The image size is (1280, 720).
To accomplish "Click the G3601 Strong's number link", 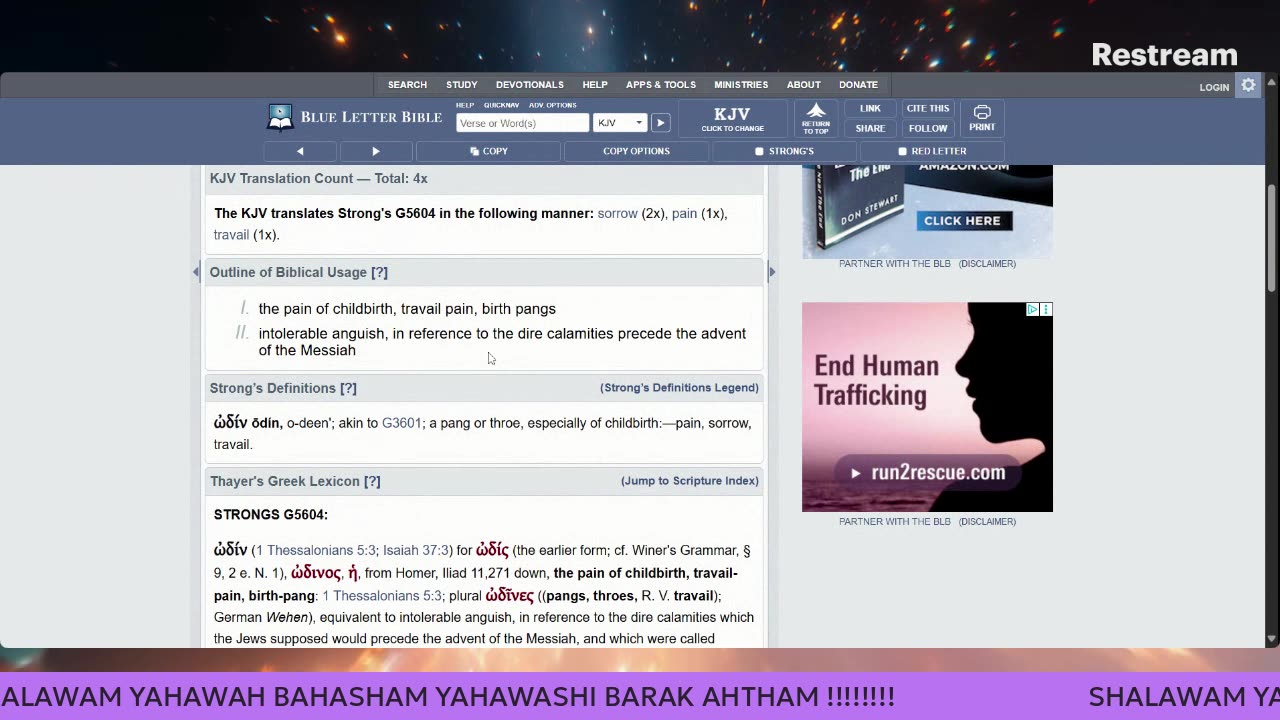I will (402, 423).
